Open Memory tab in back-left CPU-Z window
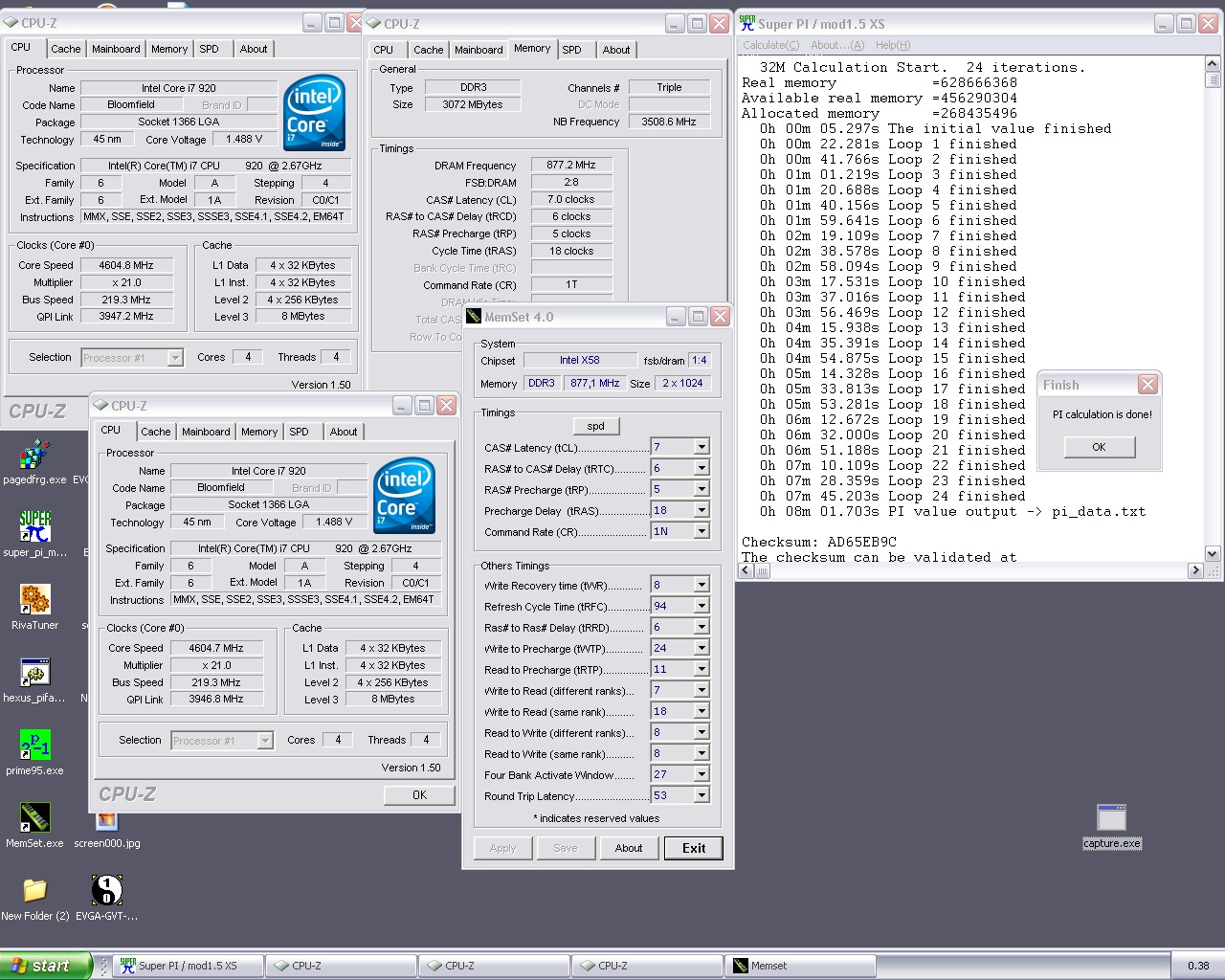The width and height of the screenshot is (1225, 980). (x=169, y=49)
